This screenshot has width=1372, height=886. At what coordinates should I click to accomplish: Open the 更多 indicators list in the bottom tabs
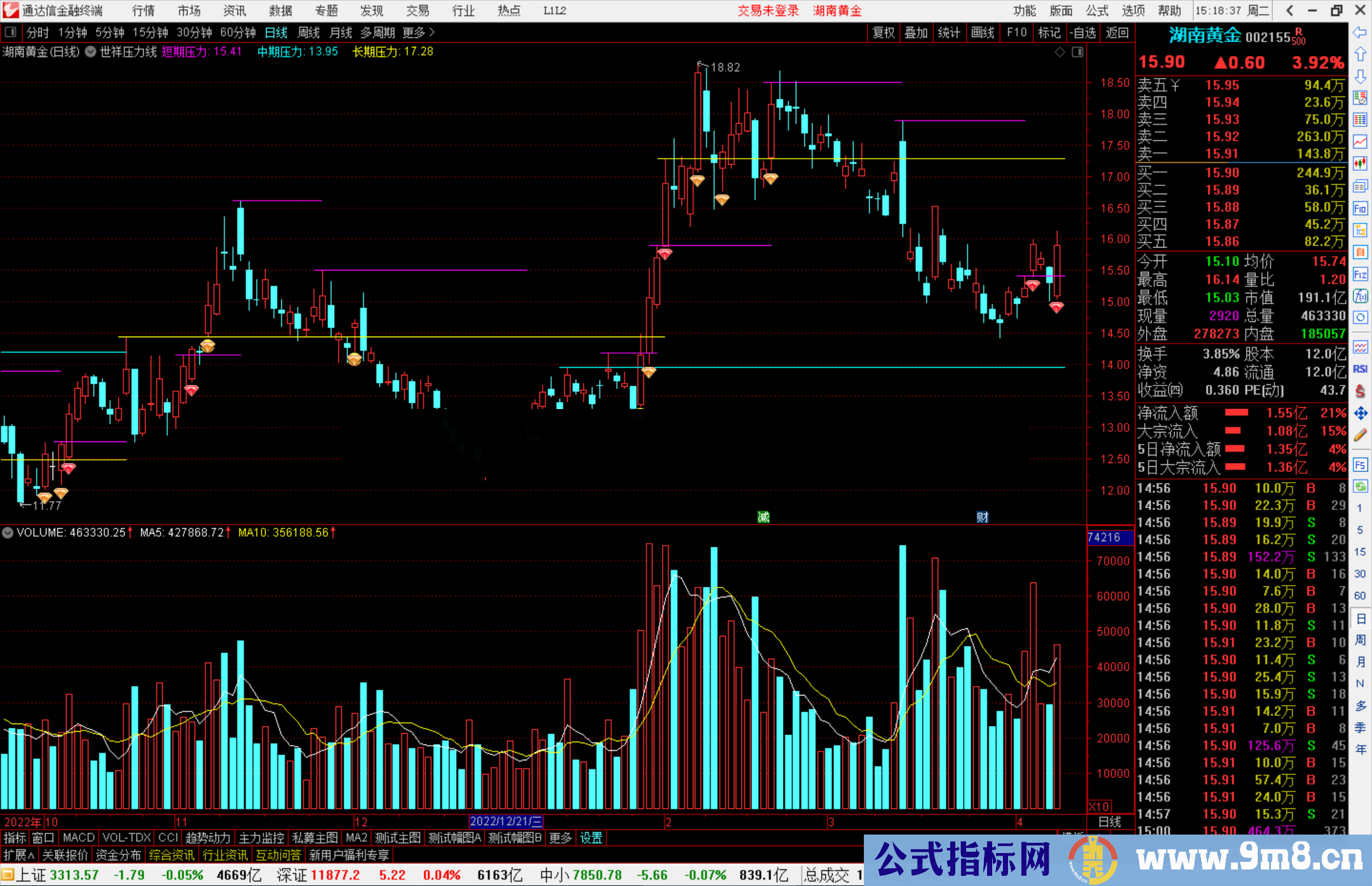(x=560, y=838)
